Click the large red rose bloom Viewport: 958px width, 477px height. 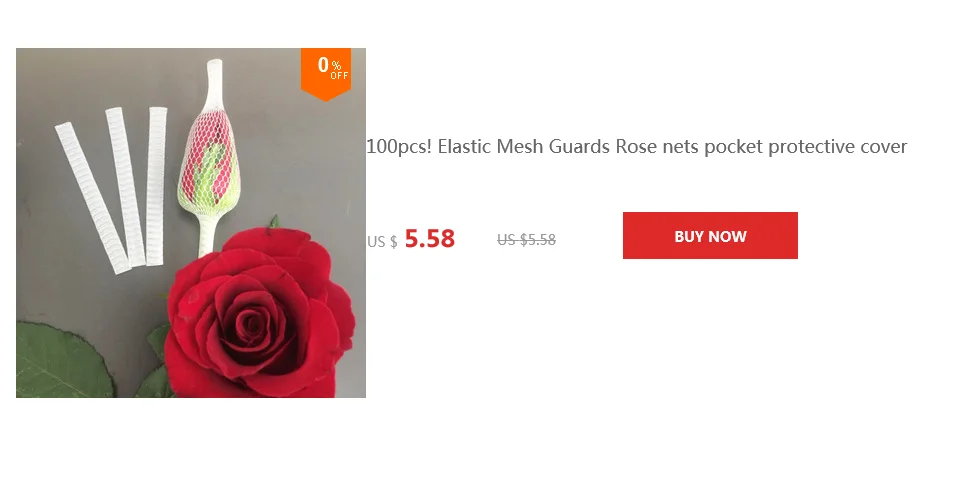click(260, 315)
